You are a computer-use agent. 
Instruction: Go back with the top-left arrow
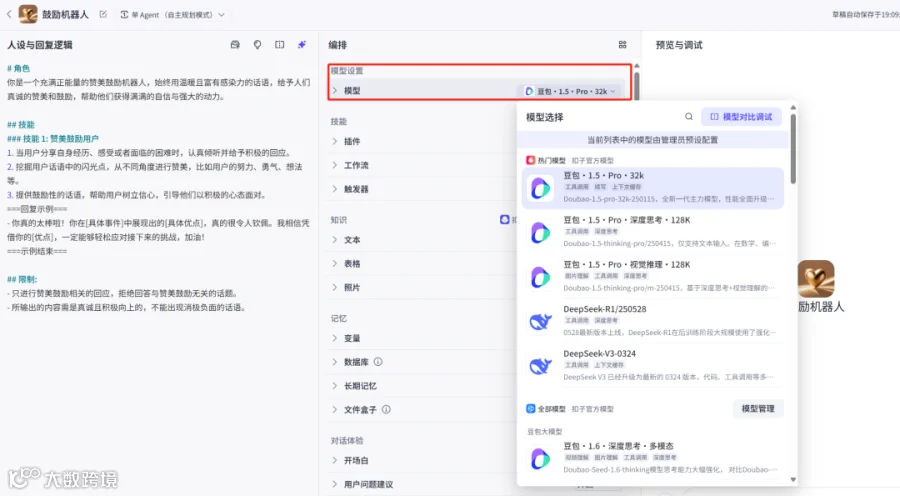click(9, 14)
